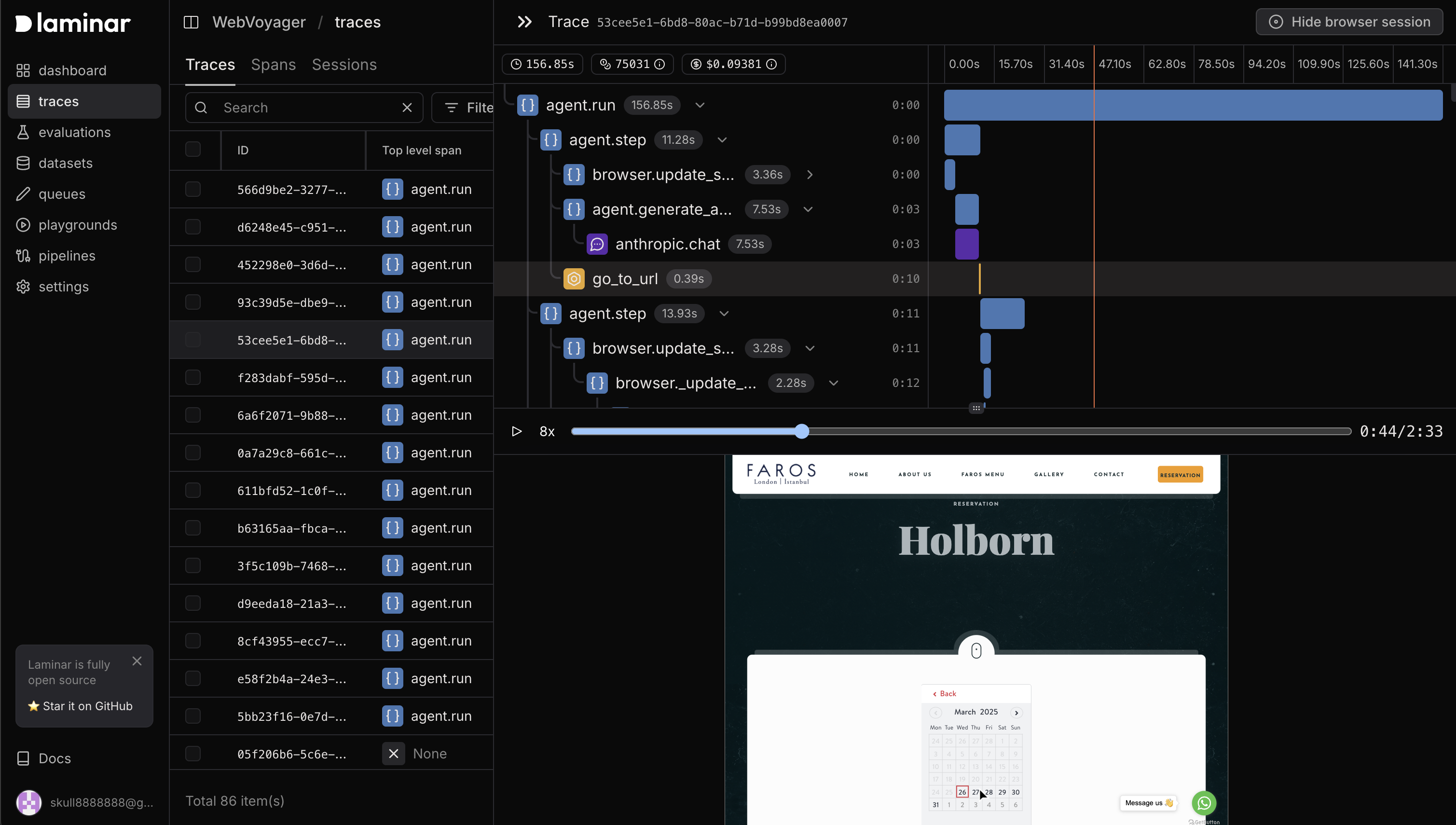Expand the first browser.update_s span
This screenshot has height=825, width=1456.
coord(810,175)
